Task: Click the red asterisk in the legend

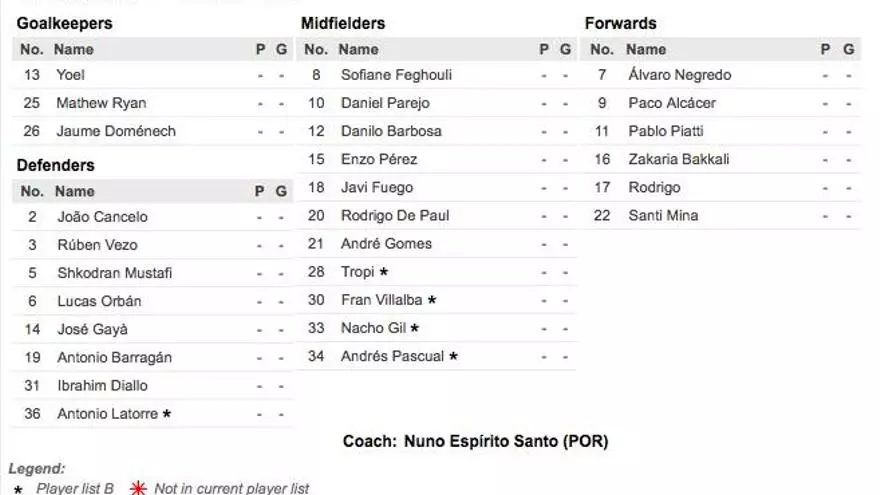Action: tap(138, 489)
